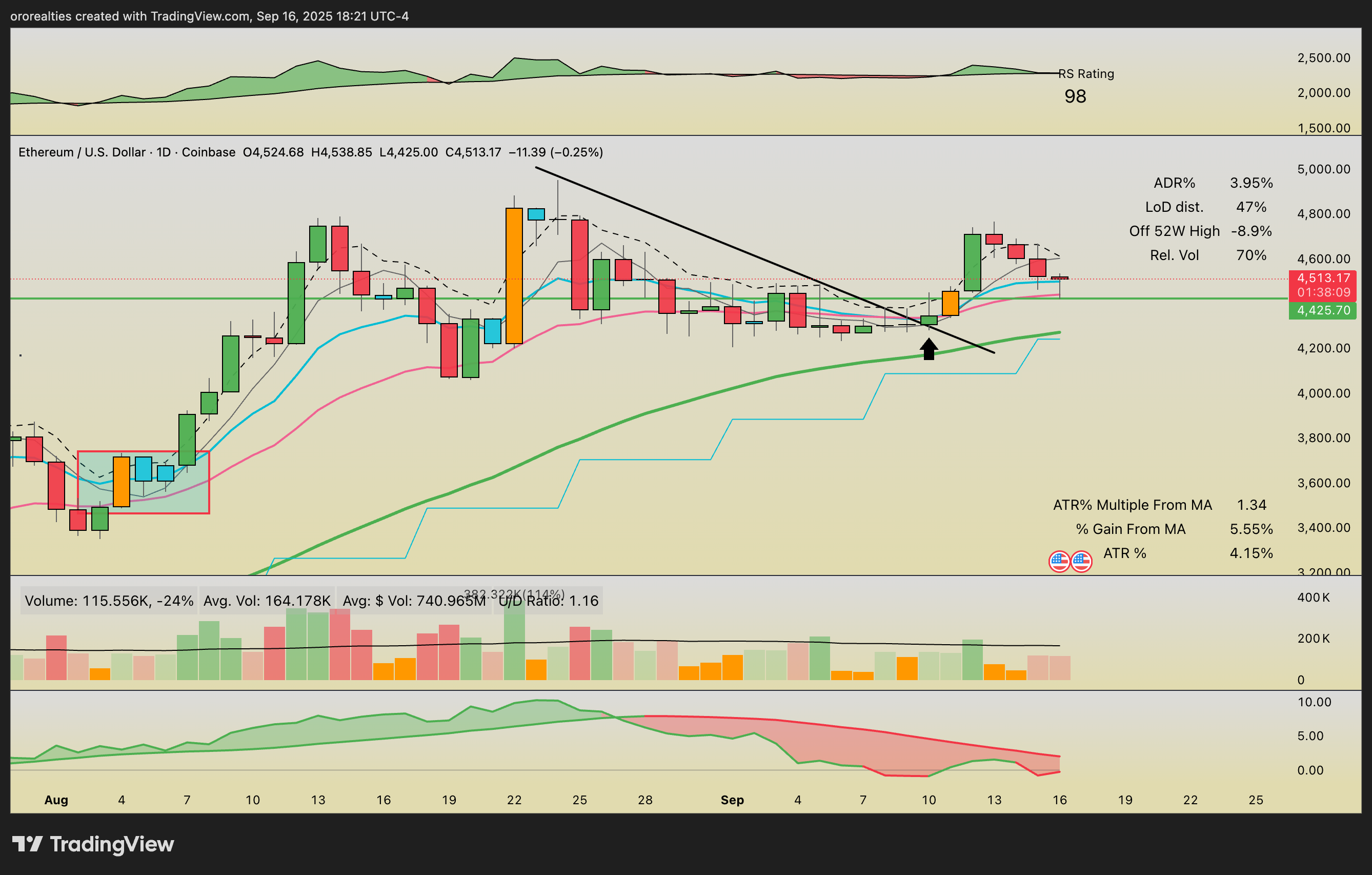
Task: Click the red 4,513.17 current price label
Action: point(1323,278)
